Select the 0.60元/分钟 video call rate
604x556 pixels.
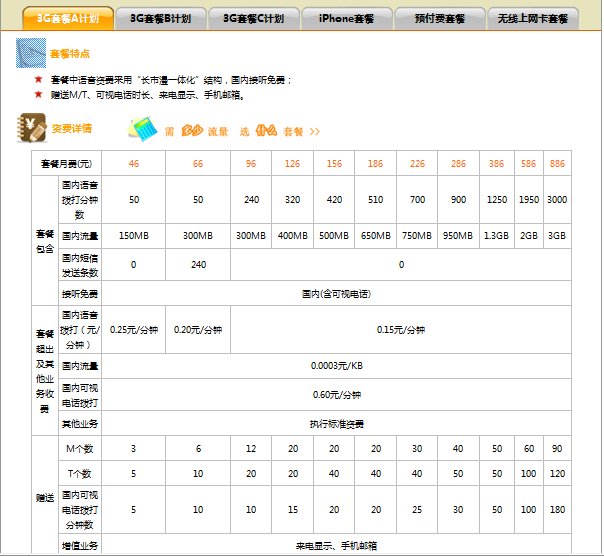click(x=337, y=395)
